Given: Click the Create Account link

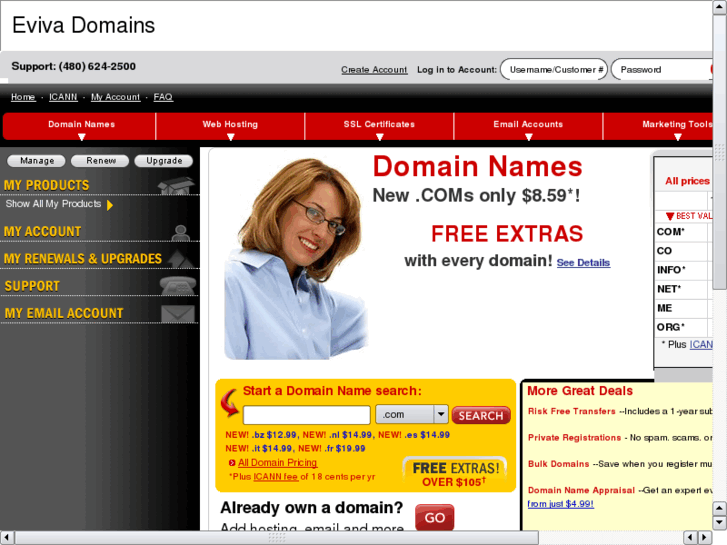Looking at the screenshot, I should (374, 70).
